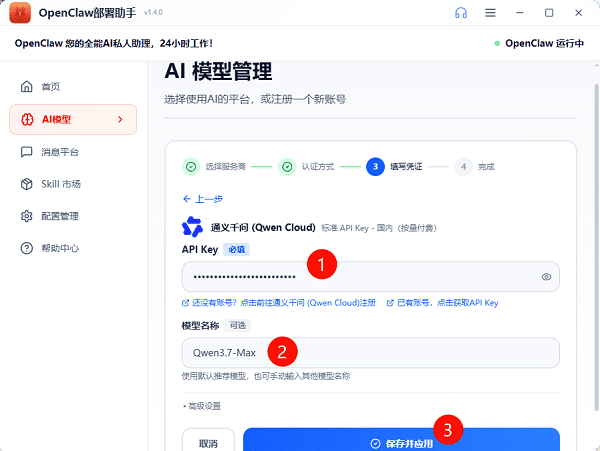Viewport: 600px width, 451px height.
Task: Open the 配置管理 sidebar menu item
Action: pyautogui.click(x=73, y=216)
